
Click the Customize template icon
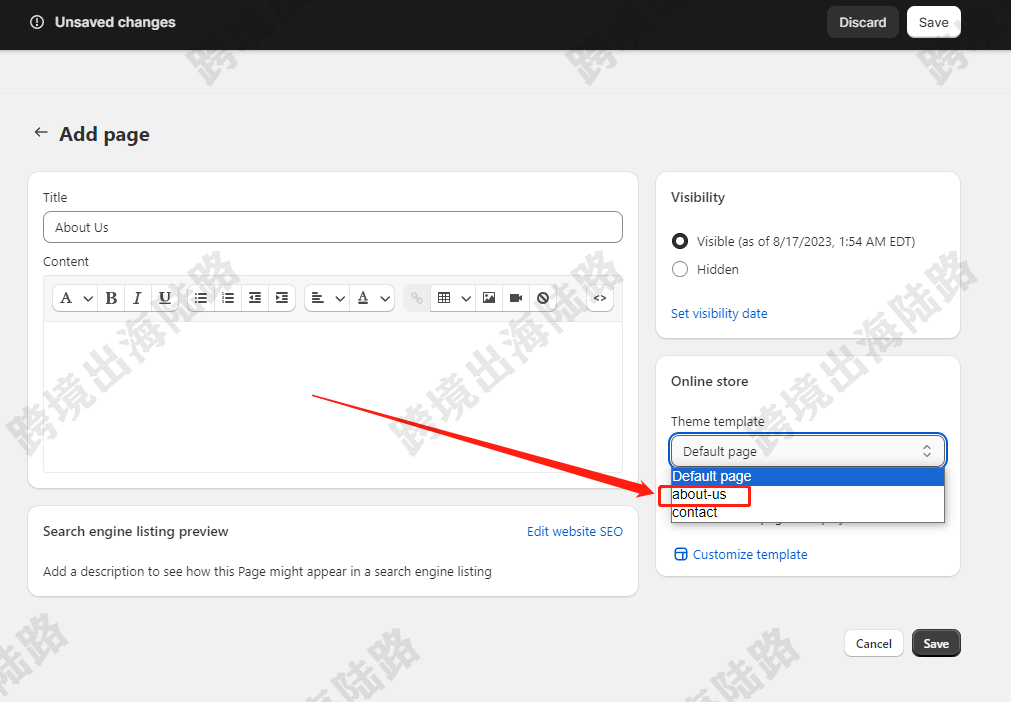coord(681,554)
